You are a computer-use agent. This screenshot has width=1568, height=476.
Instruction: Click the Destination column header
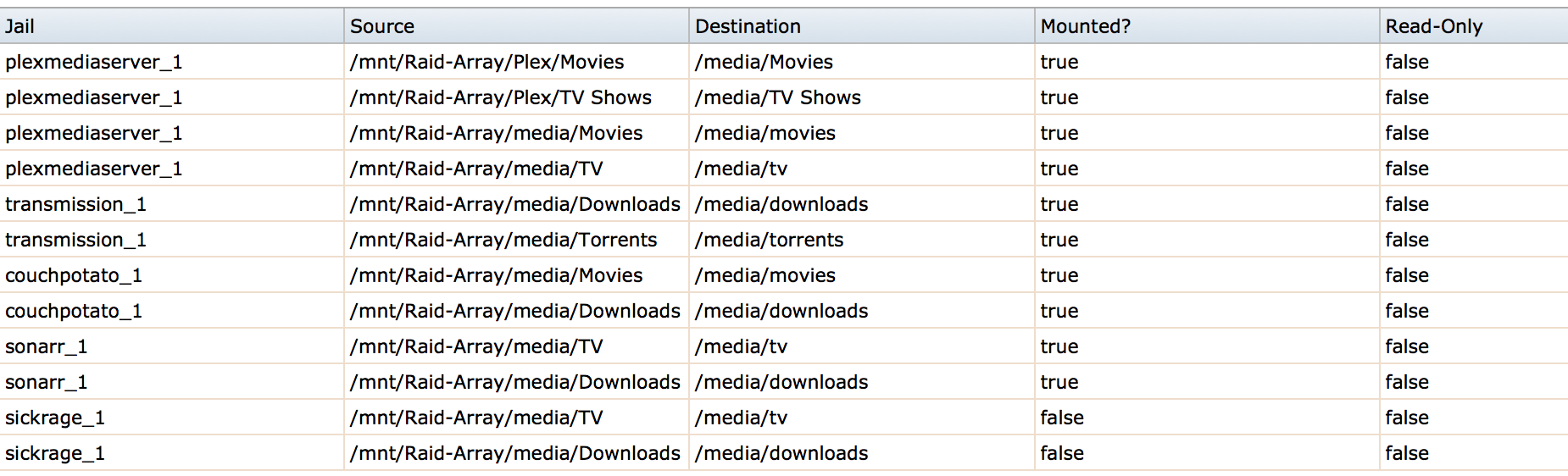(x=862, y=26)
